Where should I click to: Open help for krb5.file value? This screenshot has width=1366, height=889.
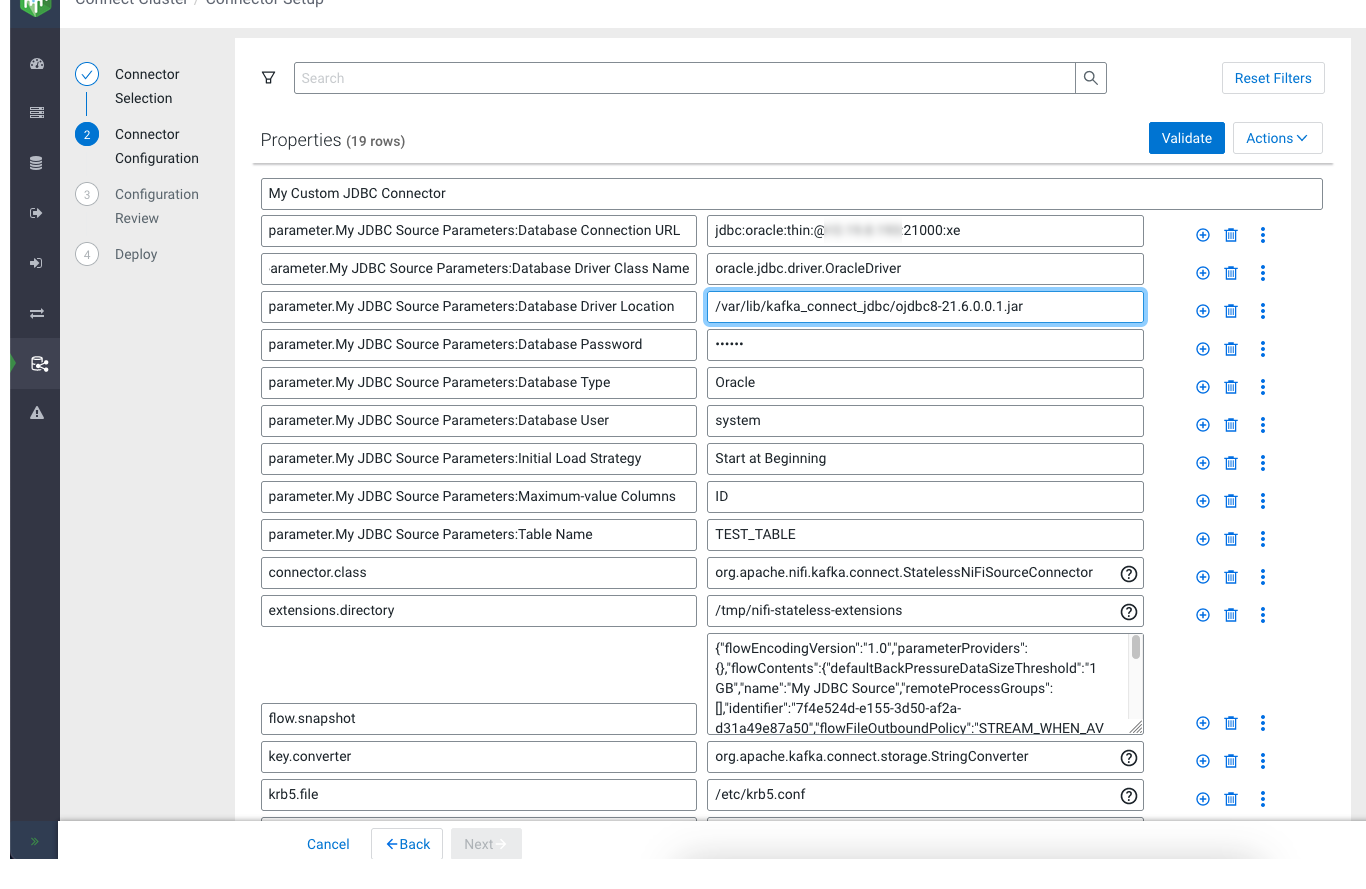[x=1129, y=796]
